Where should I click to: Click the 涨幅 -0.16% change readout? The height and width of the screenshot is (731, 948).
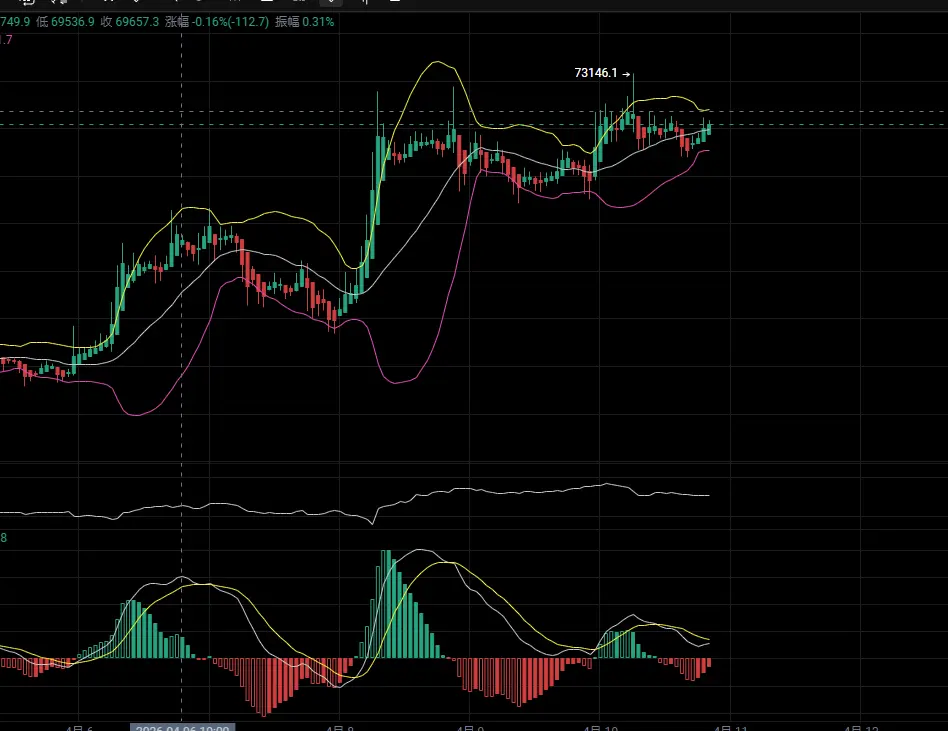(226, 21)
